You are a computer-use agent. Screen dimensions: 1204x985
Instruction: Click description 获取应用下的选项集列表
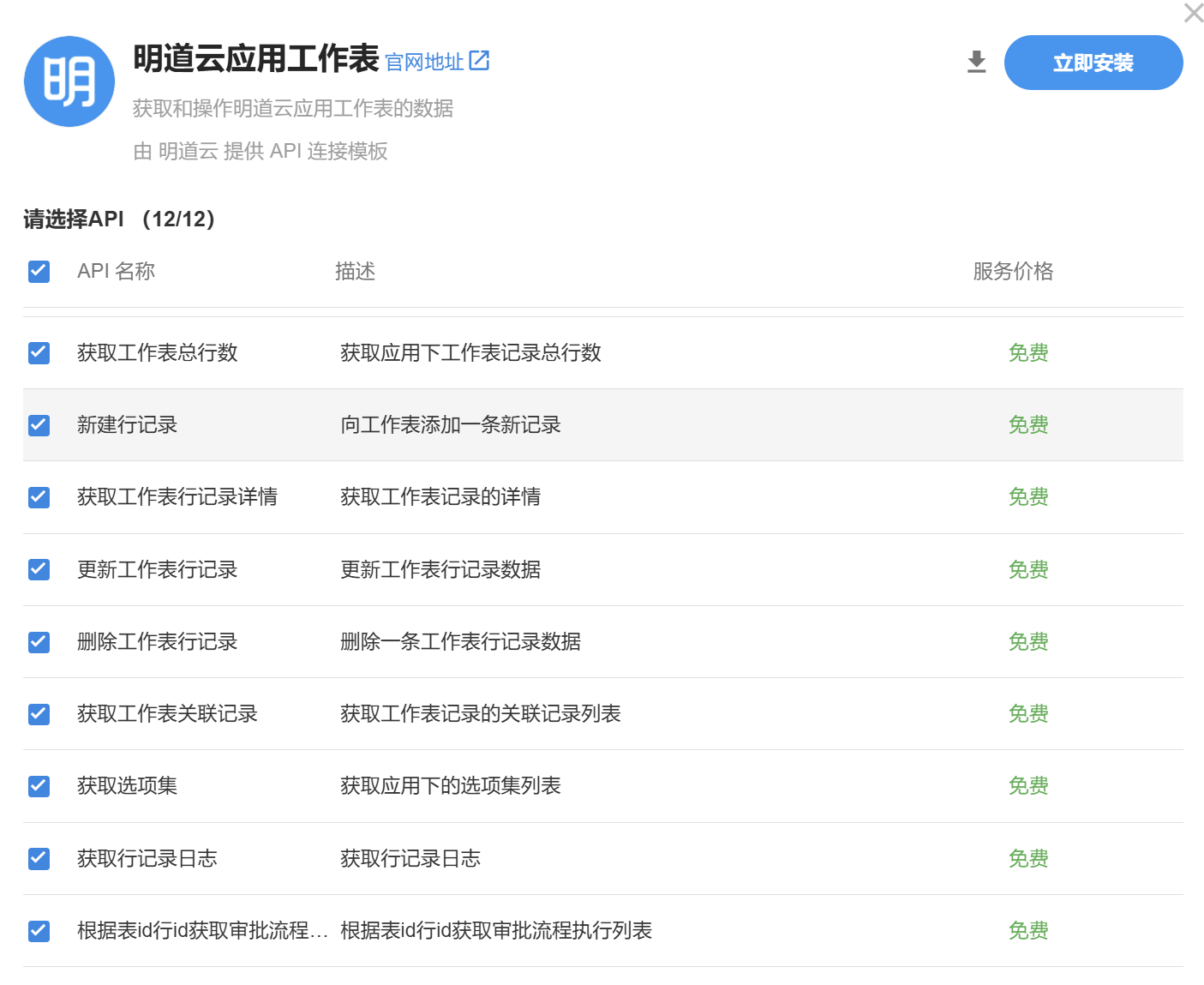point(451,785)
